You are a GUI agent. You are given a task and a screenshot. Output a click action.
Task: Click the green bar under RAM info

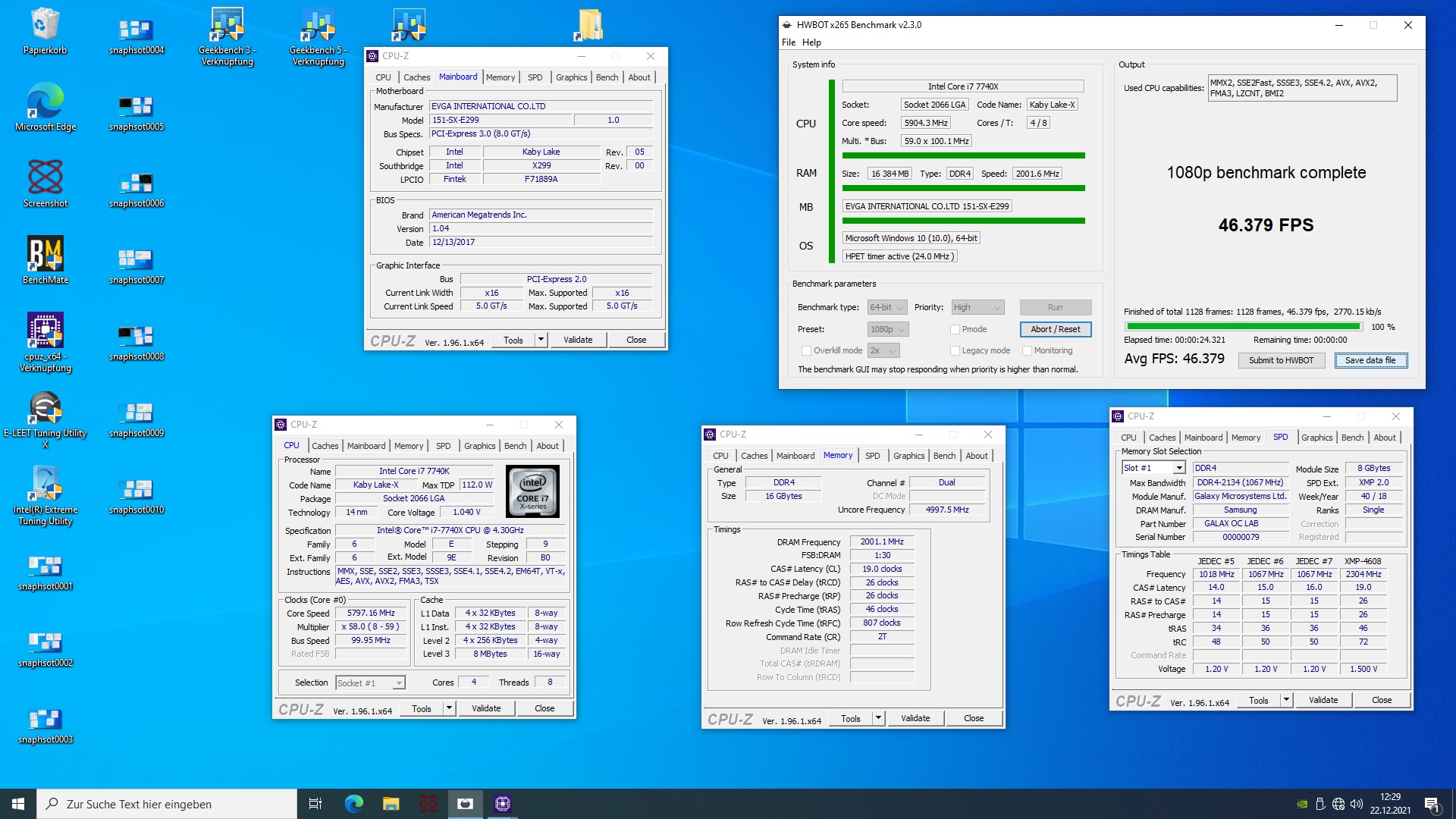[963, 188]
